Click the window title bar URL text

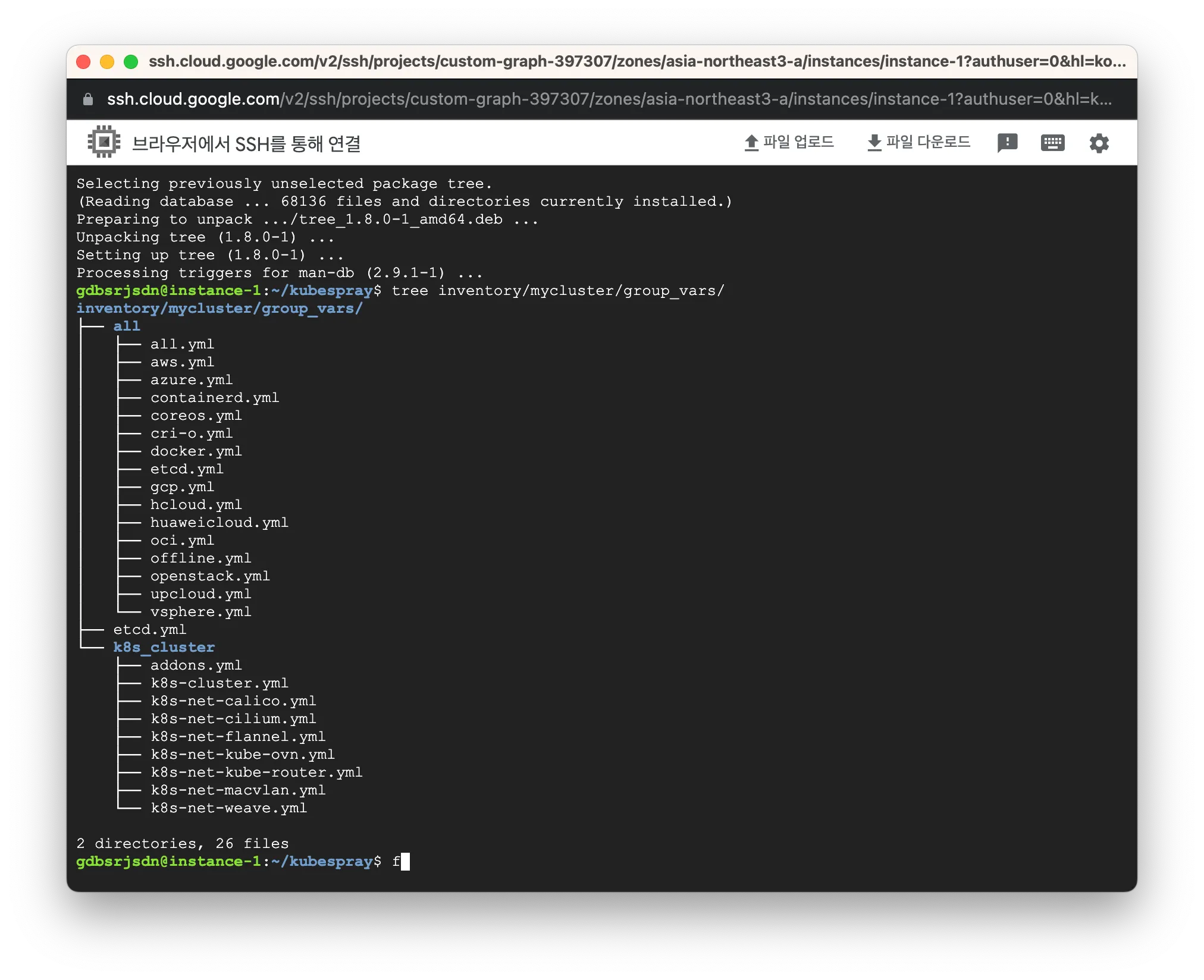click(x=637, y=62)
